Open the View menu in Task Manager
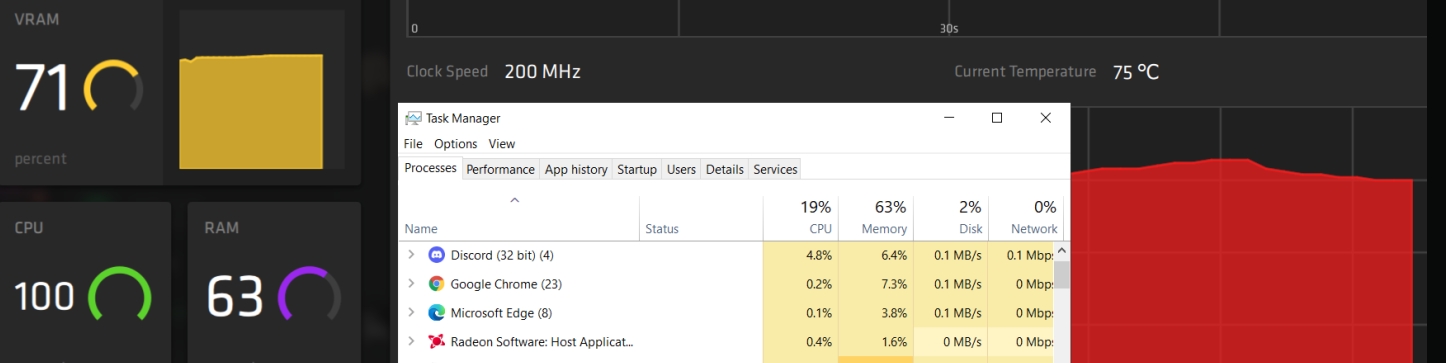 coord(502,144)
